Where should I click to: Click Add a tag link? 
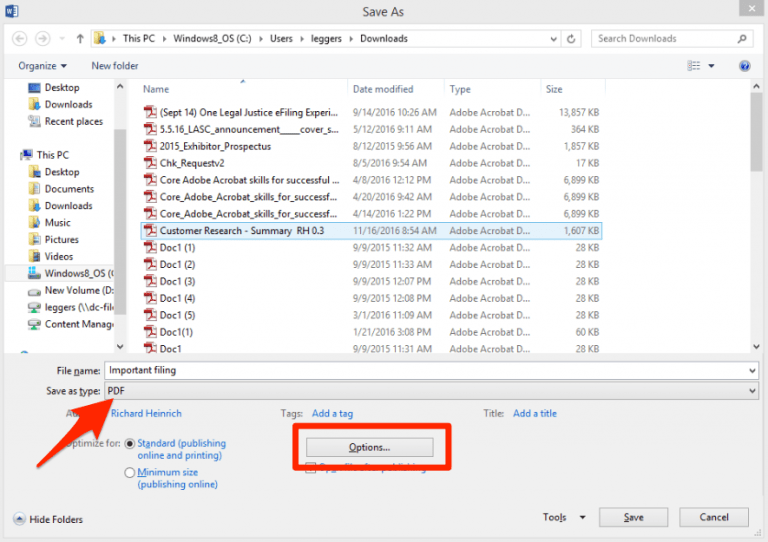click(x=332, y=413)
